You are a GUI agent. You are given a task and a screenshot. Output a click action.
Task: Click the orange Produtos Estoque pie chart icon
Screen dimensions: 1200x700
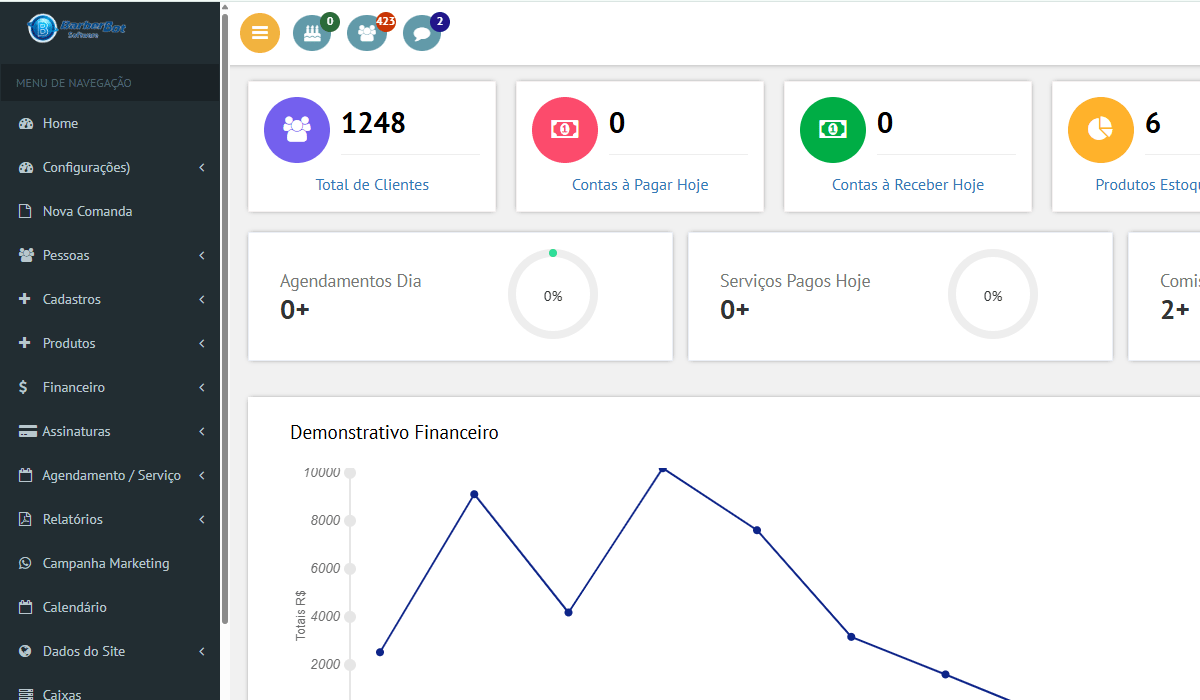point(1101,130)
